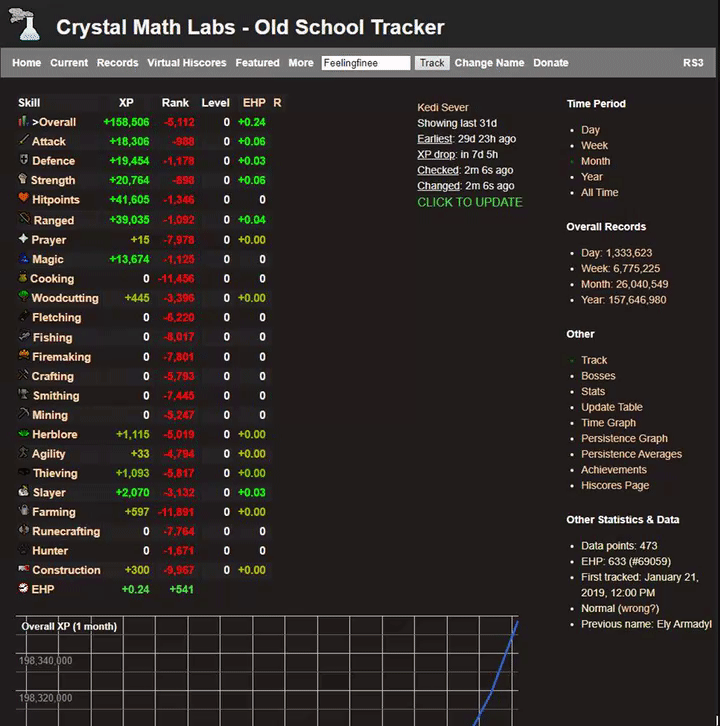Sort by the XP column header

[126, 103]
